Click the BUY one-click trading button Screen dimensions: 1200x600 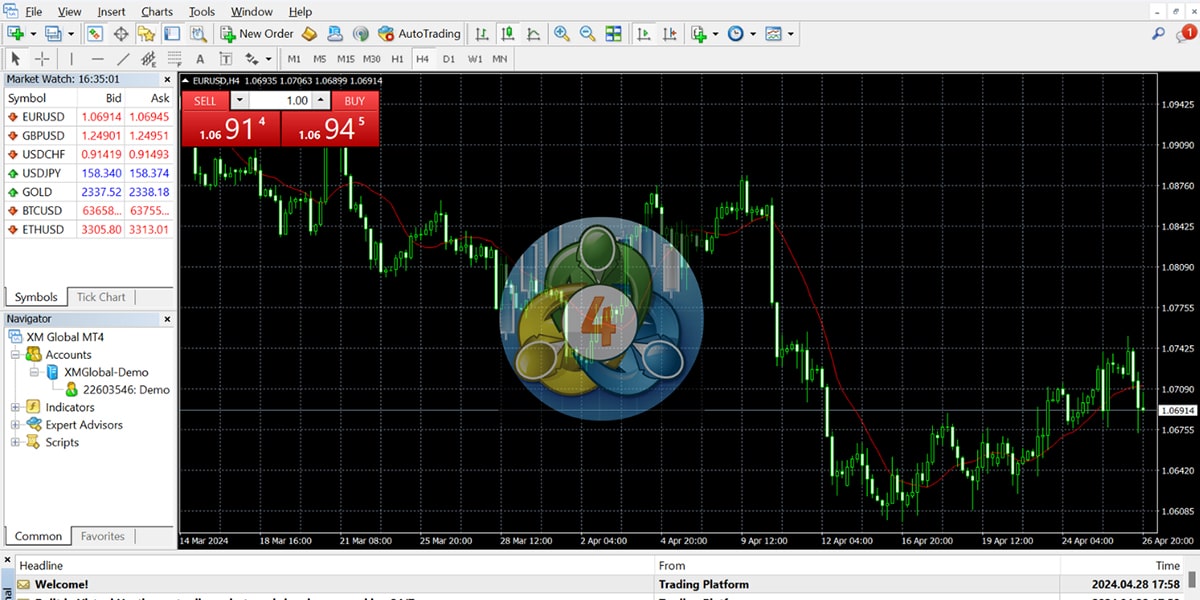pos(355,101)
